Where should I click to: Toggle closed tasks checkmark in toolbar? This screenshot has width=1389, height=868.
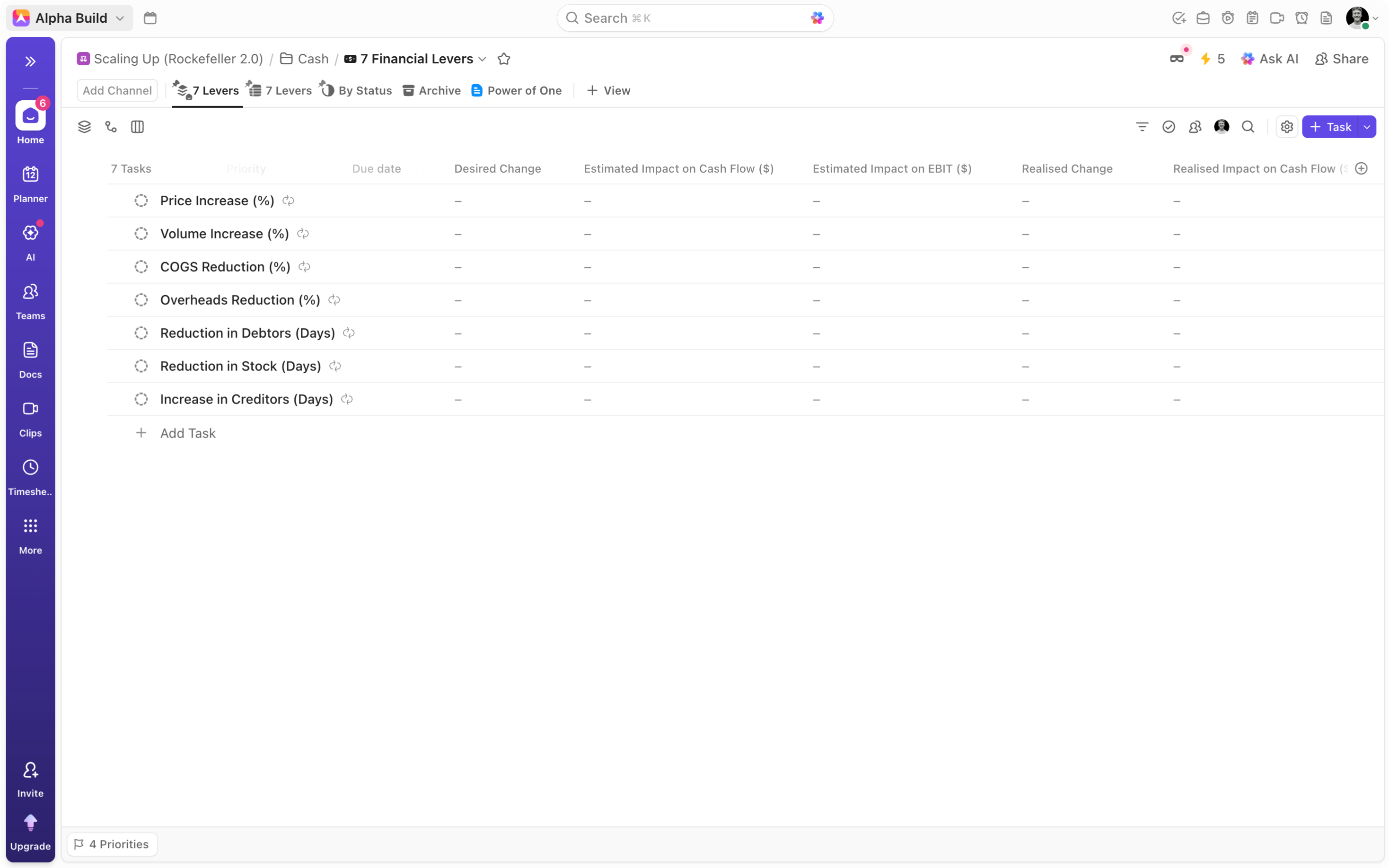pos(1168,127)
